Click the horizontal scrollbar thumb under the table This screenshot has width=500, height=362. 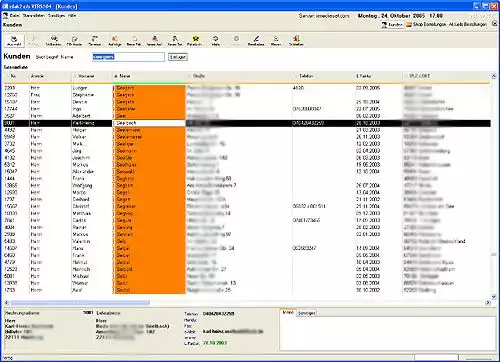coord(80,303)
